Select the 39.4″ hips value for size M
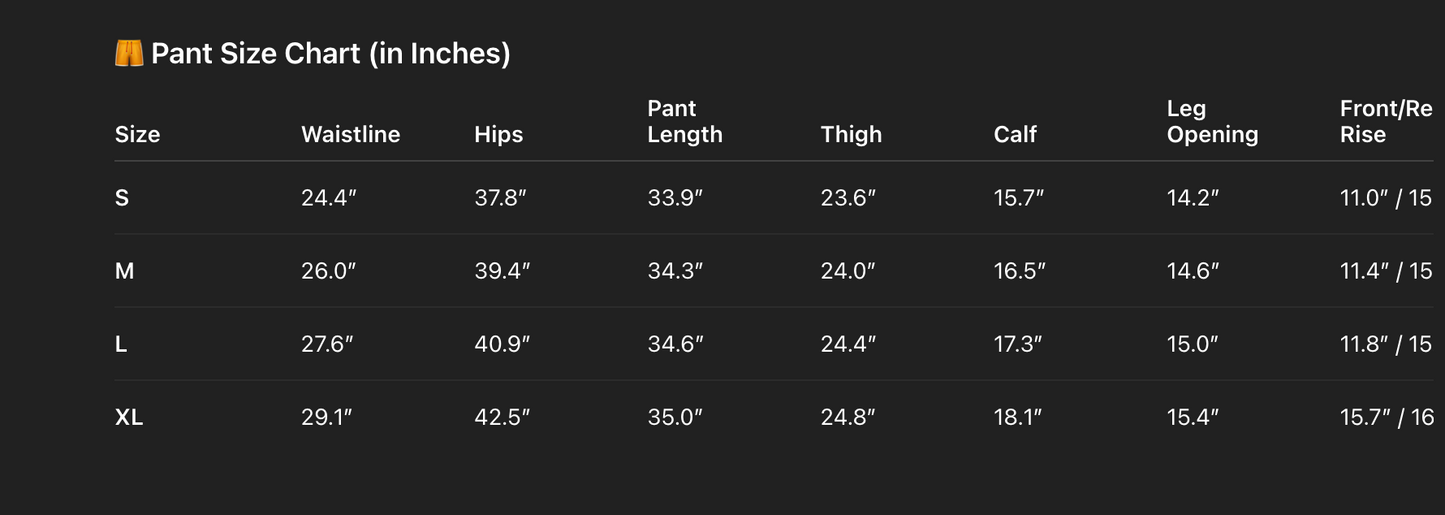The height and width of the screenshot is (515, 1445). click(502, 271)
